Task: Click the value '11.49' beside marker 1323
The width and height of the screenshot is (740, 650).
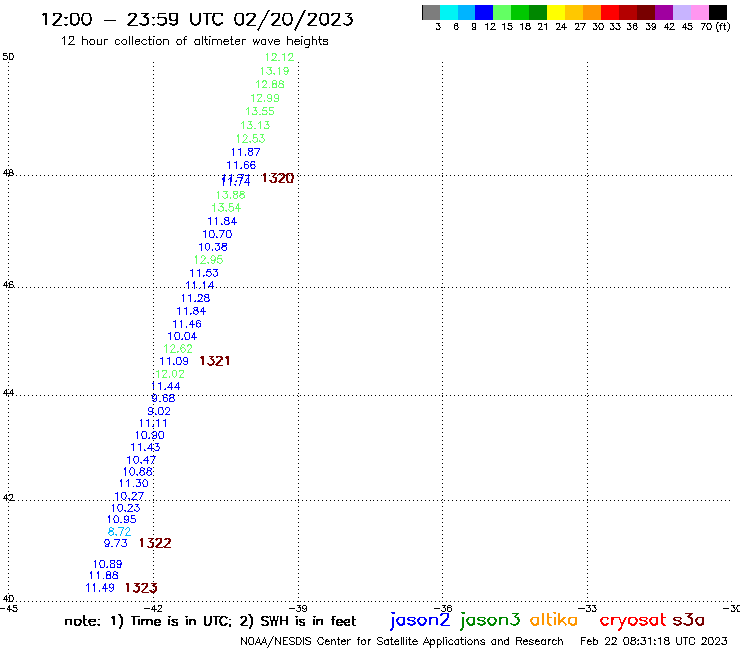Action: 100,588
